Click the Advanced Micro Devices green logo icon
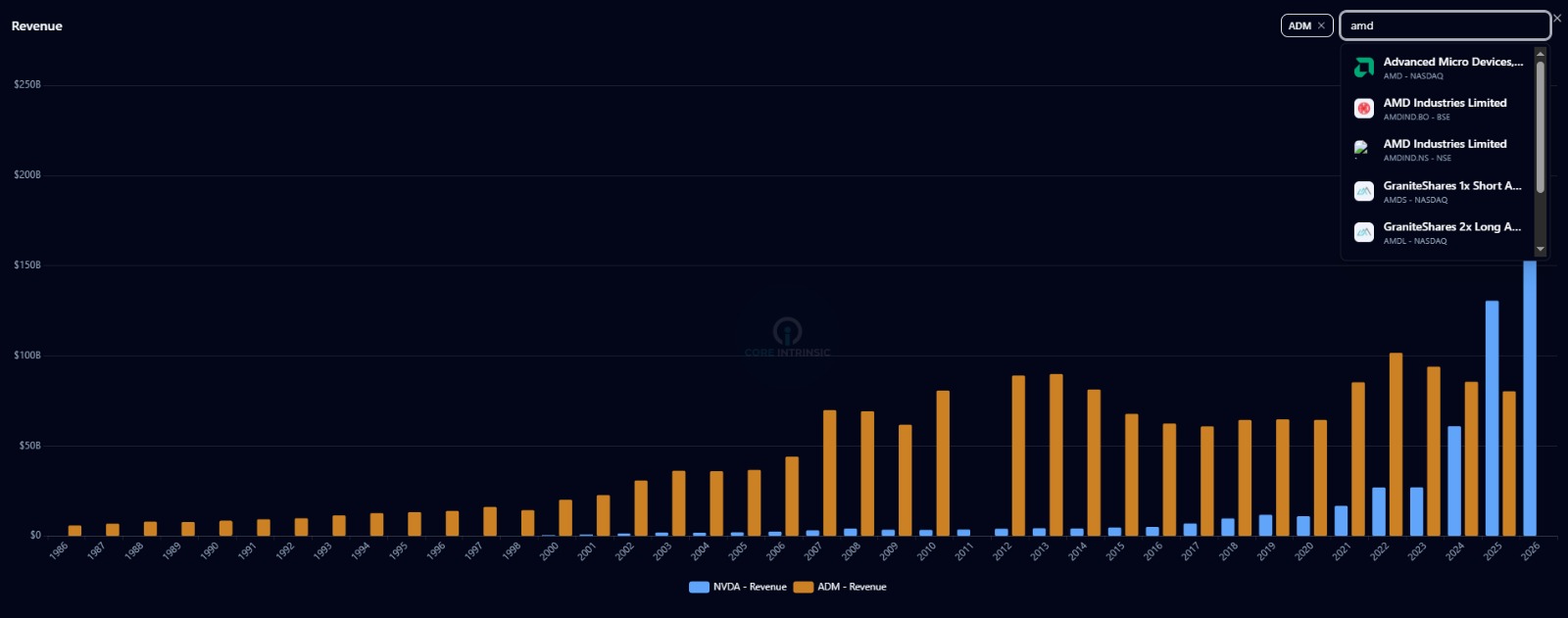 (x=1363, y=68)
